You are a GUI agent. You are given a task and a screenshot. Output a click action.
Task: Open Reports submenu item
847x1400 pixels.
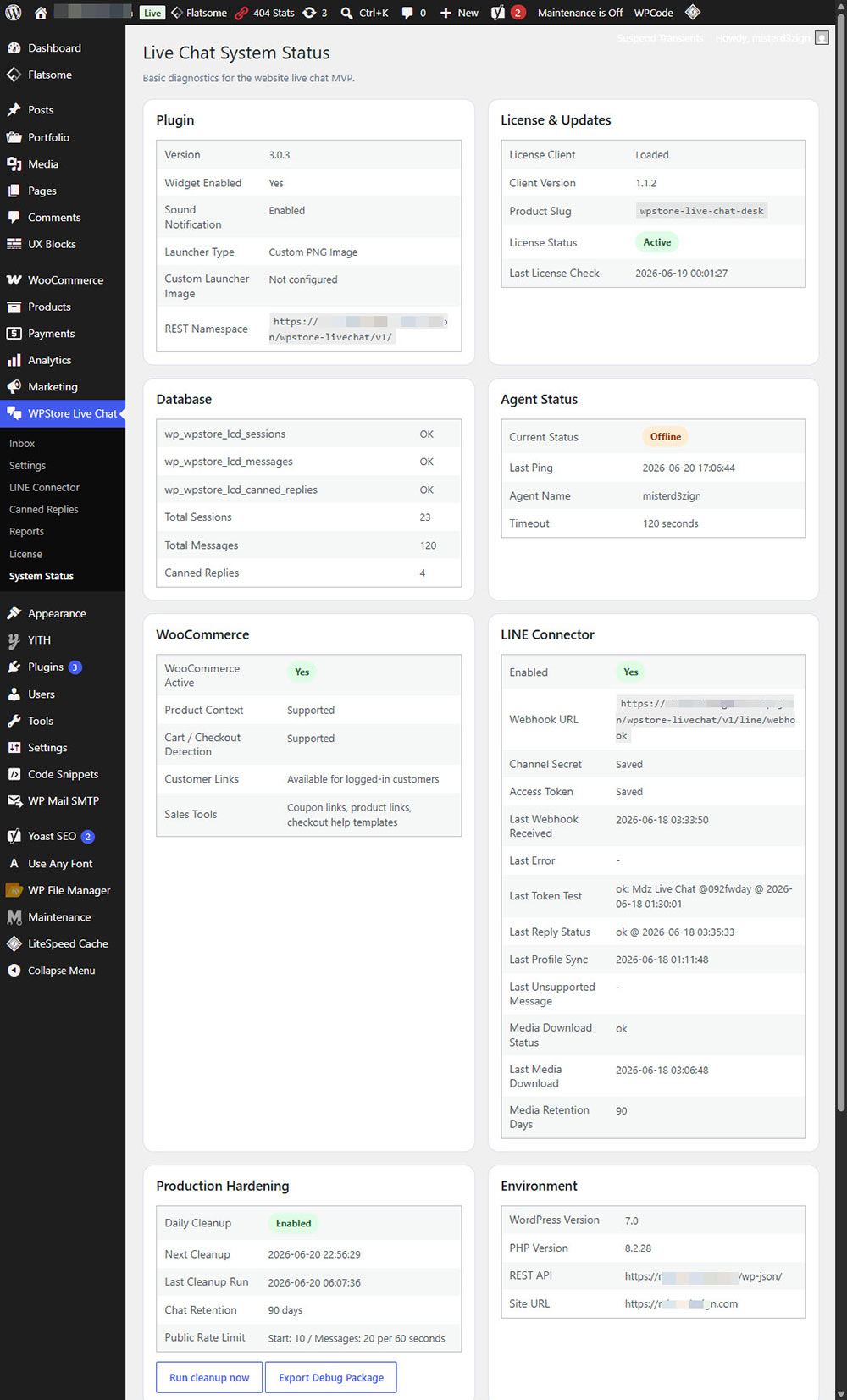point(26,532)
